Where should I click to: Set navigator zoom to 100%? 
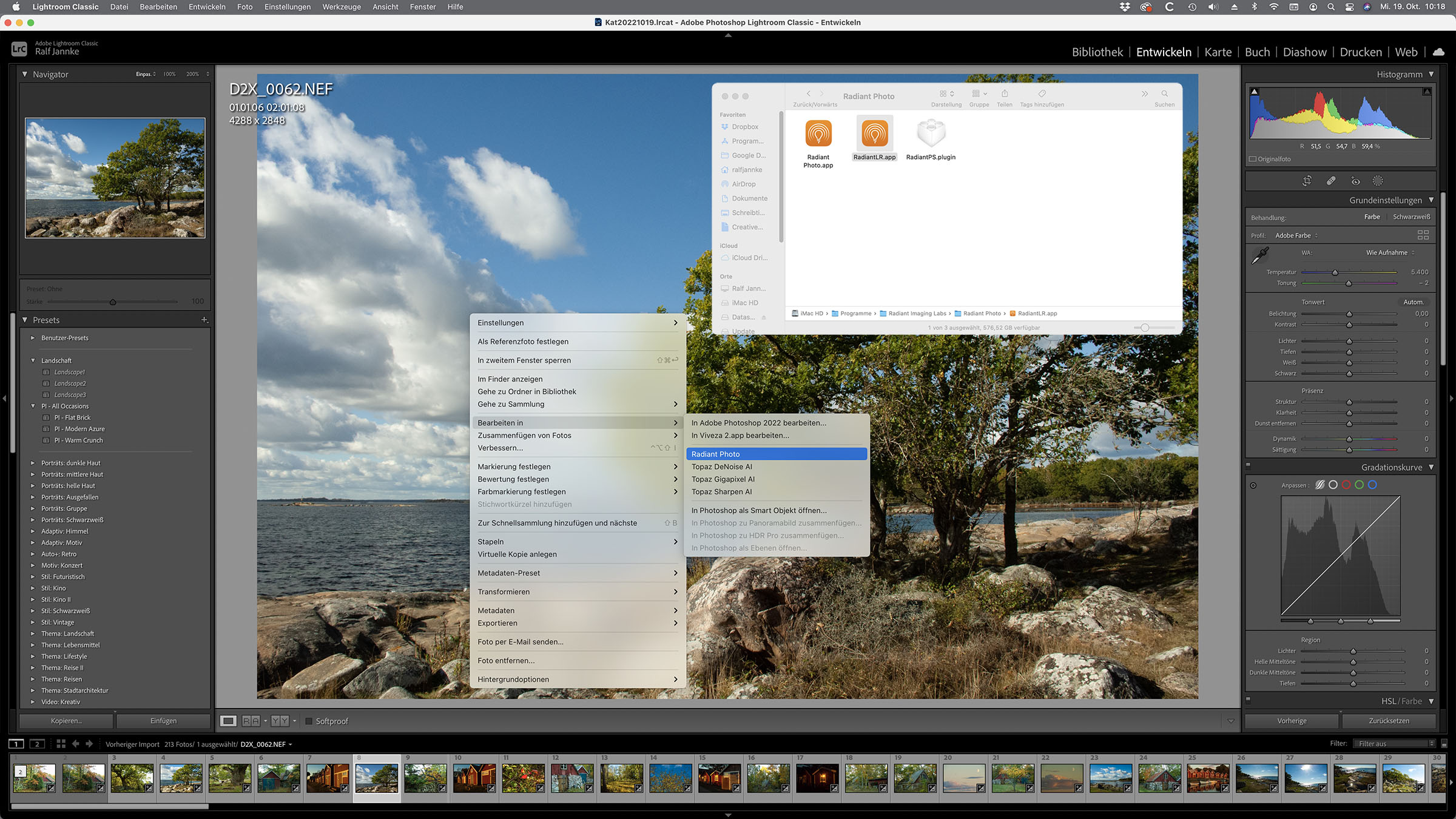pos(169,74)
